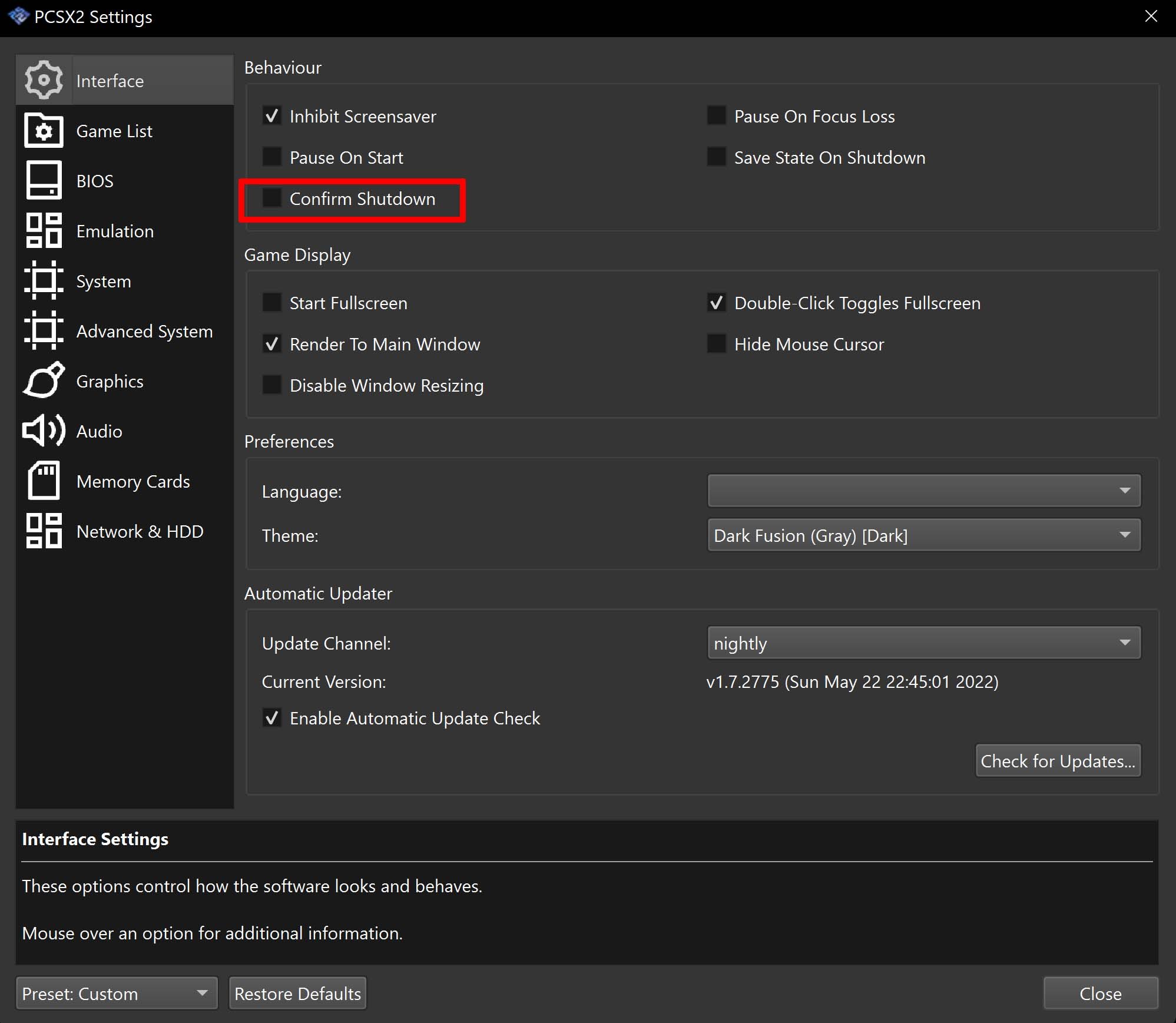
Task: Click the Audio speaker icon
Action: (x=44, y=431)
